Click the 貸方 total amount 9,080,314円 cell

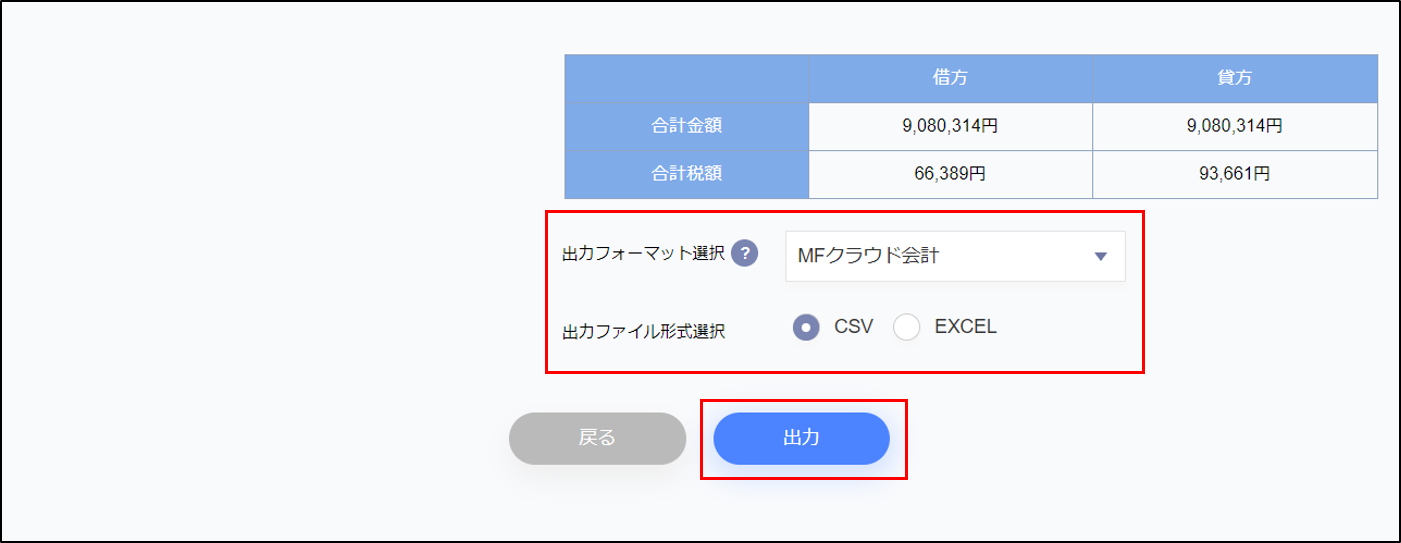1235,125
